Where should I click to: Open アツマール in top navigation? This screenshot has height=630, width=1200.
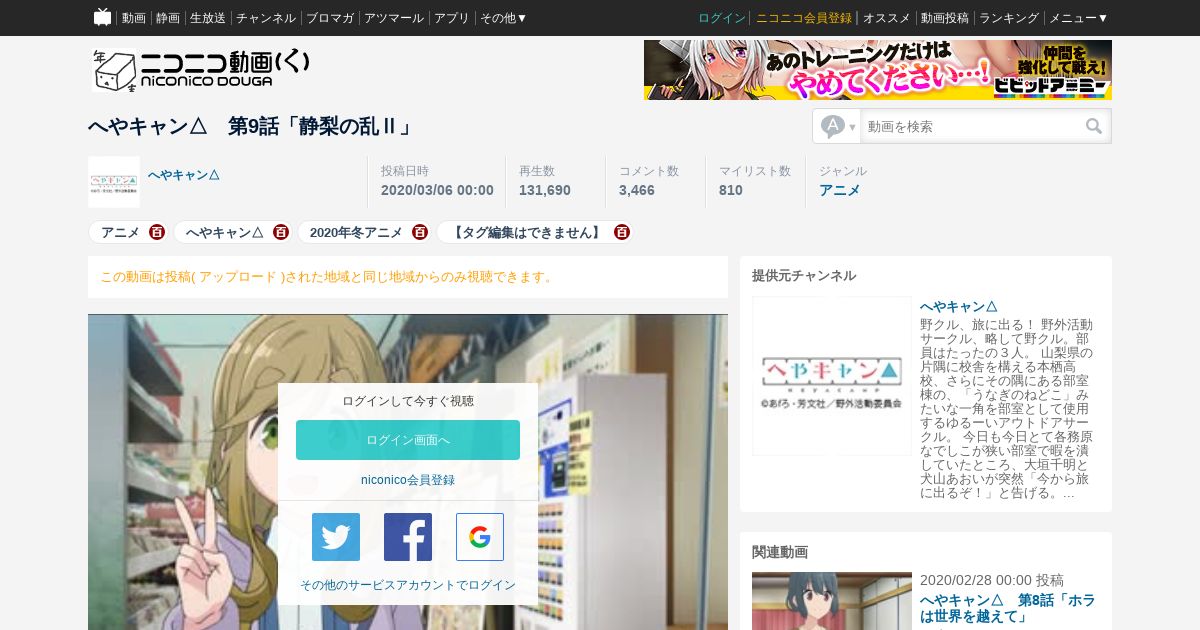(394, 18)
